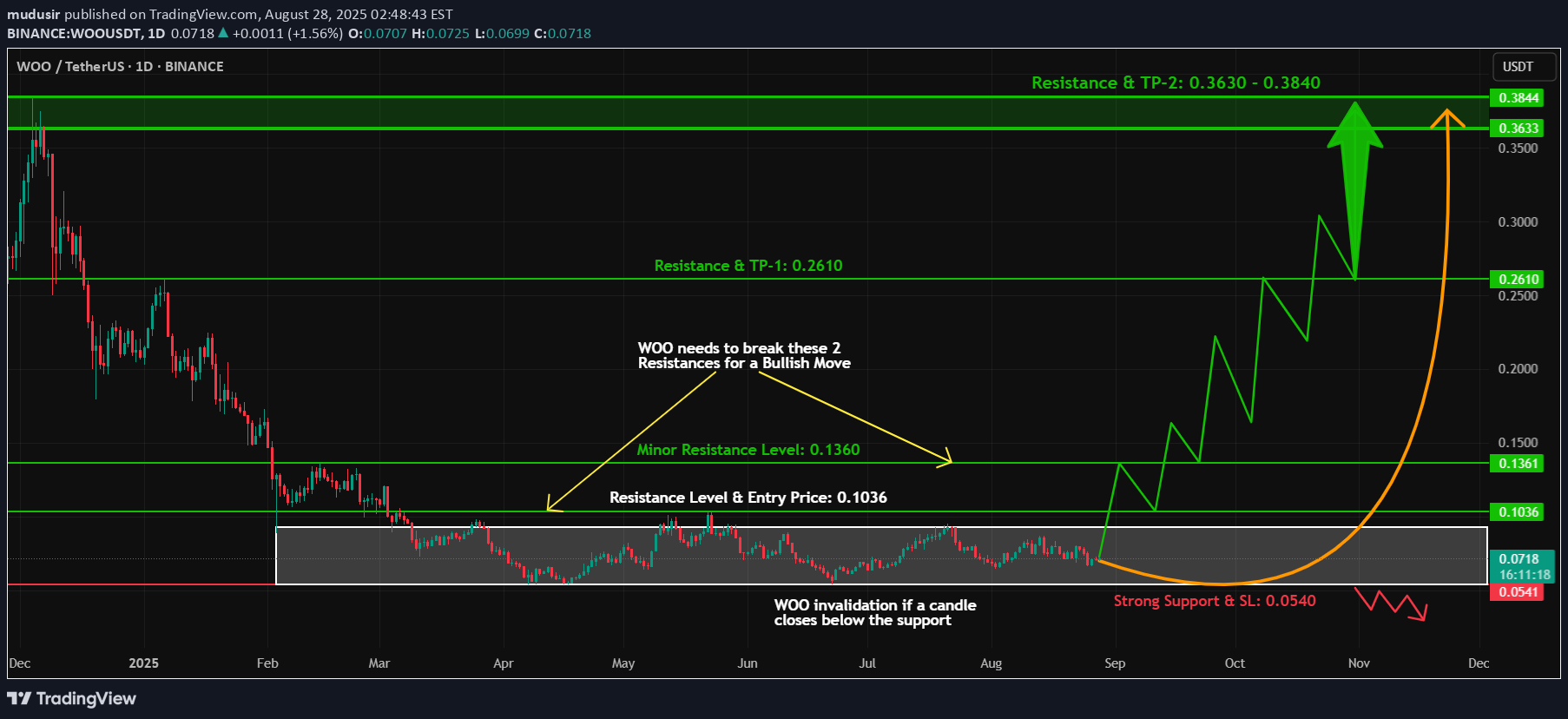1568x719 pixels.
Task: Click 'WOO invalidation if a candle' note
Action: 875,605
